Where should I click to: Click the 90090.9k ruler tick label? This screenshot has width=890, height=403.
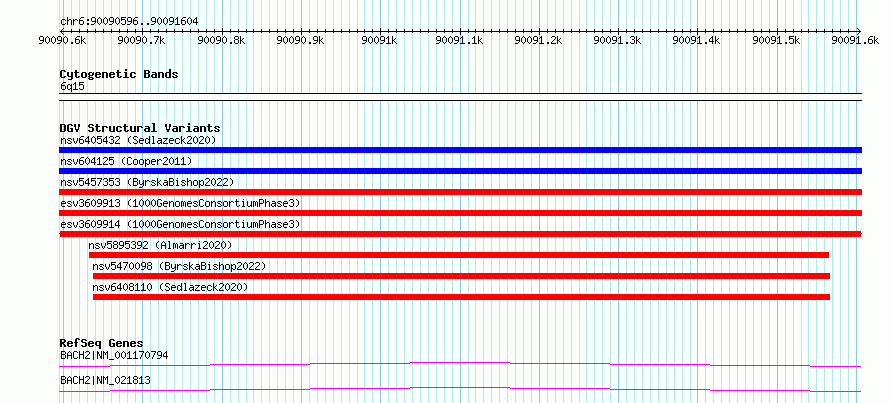(300, 40)
